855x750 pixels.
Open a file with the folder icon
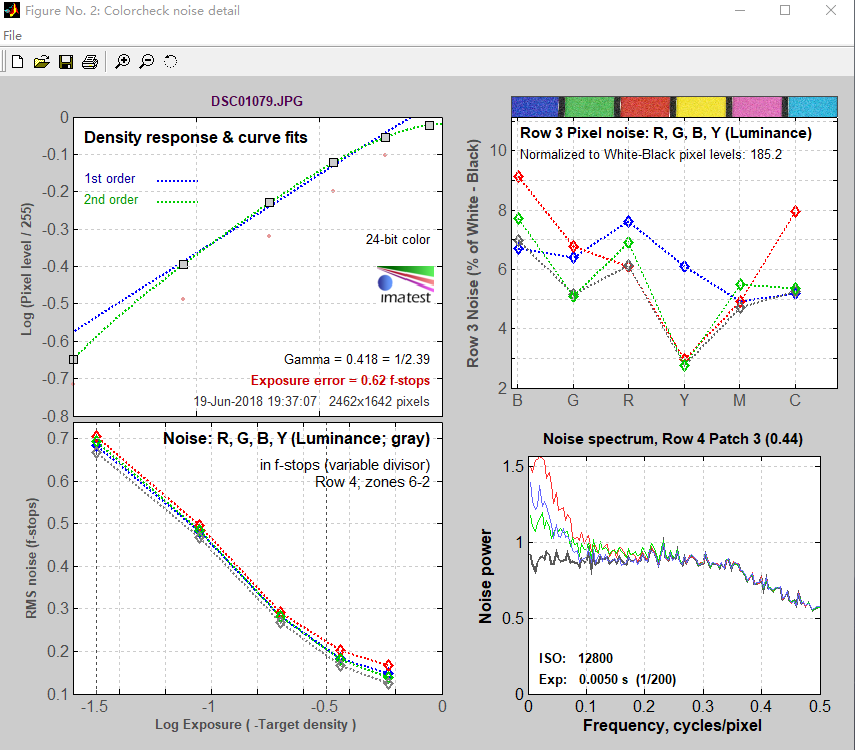[41, 62]
